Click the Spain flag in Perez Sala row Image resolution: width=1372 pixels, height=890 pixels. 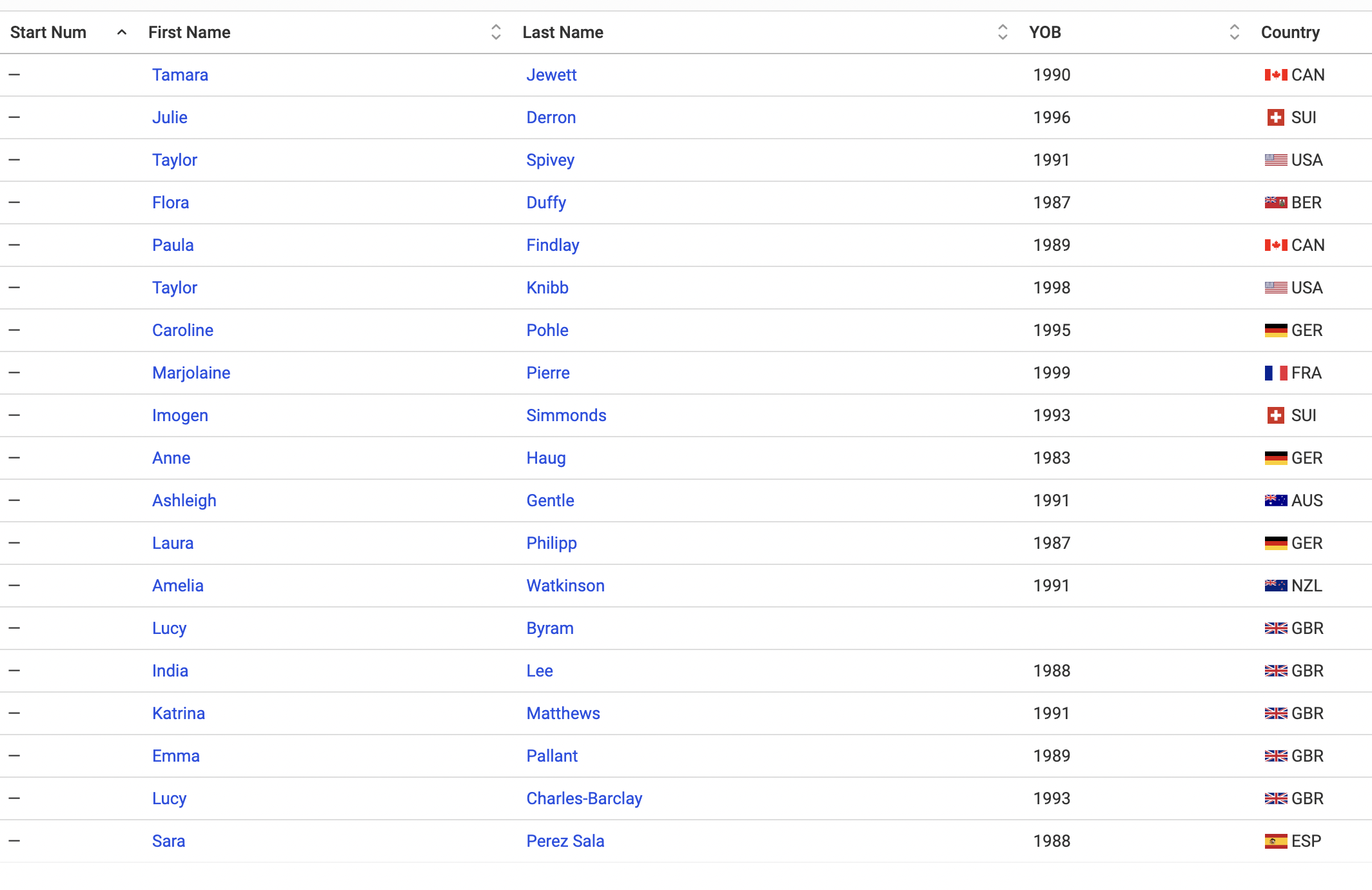pyautogui.click(x=1275, y=842)
